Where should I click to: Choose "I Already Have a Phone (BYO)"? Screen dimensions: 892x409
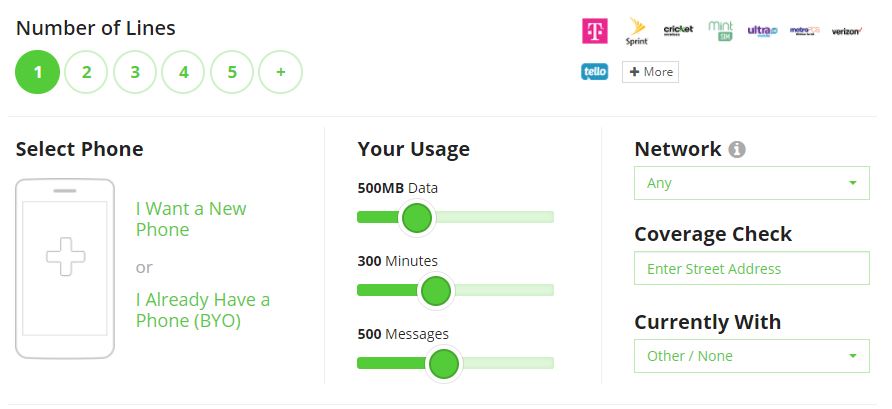point(203,310)
